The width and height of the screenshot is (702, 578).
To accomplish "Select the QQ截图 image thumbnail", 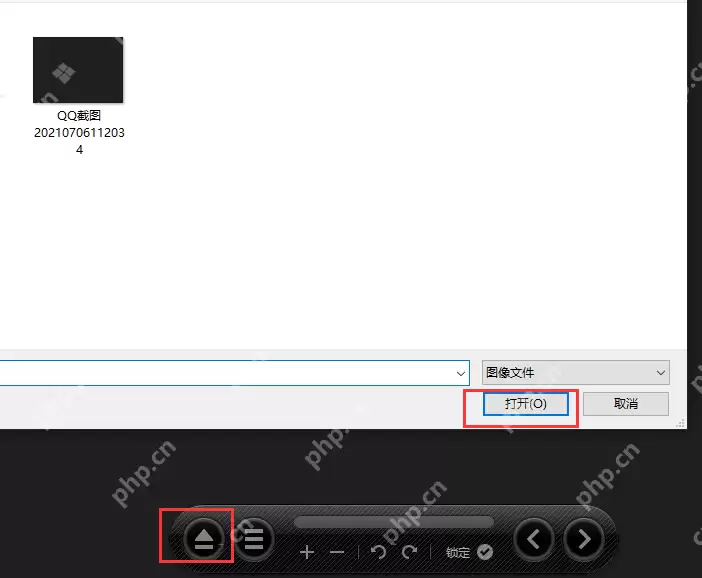I will point(78,70).
